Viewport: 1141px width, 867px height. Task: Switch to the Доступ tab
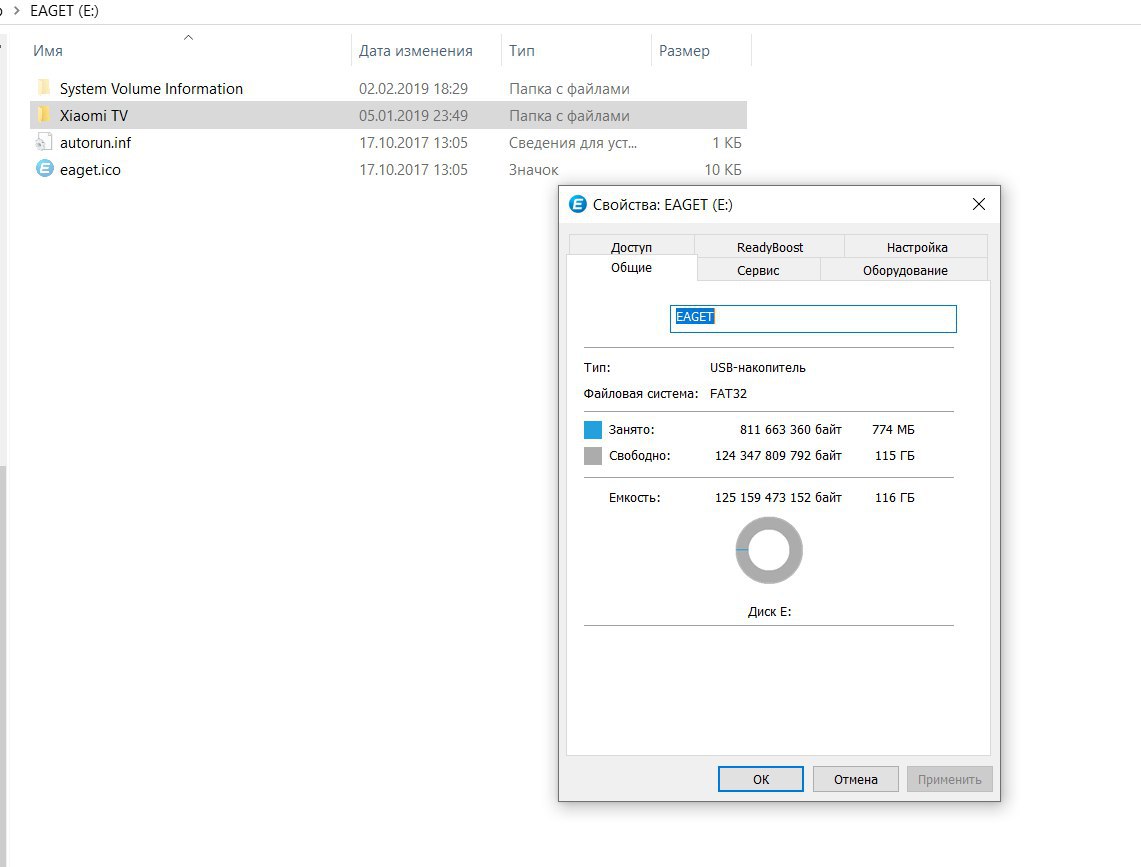coord(631,247)
